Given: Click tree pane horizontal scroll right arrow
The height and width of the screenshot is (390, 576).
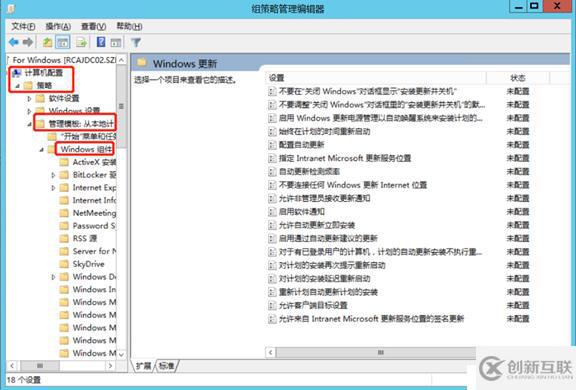Looking at the screenshot, I should (110, 366).
